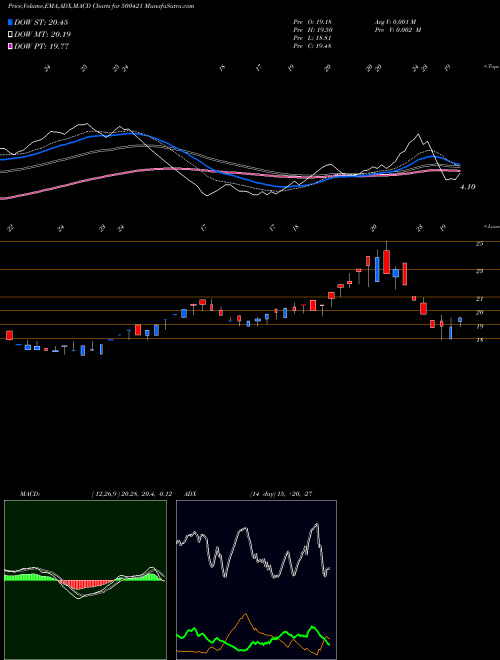Viewport: 500px width, 660px height.
Task: Select the 'DOW MT: 20.19' legend text
Action: point(42,35)
